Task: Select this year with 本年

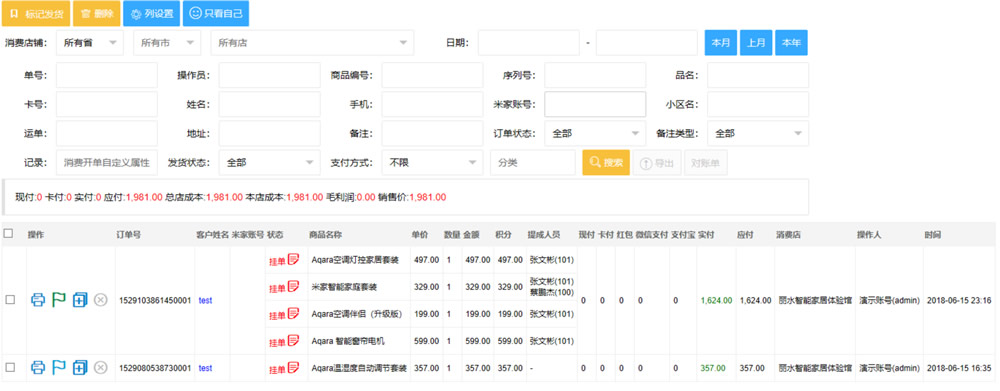Action: (791, 43)
